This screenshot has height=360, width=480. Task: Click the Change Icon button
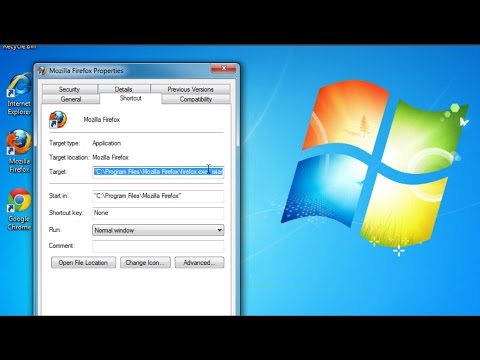(145, 263)
